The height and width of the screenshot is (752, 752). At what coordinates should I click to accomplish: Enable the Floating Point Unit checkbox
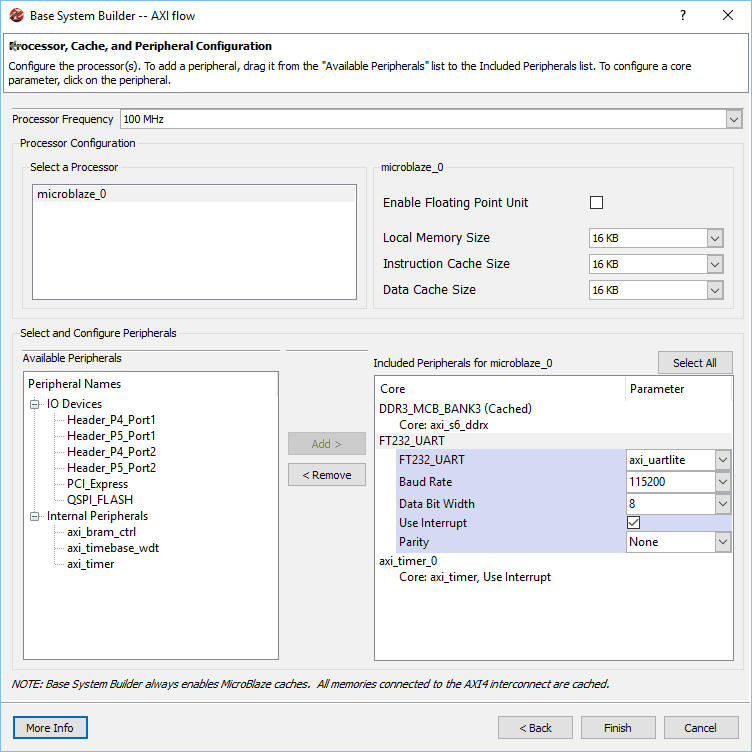tap(597, 202)
